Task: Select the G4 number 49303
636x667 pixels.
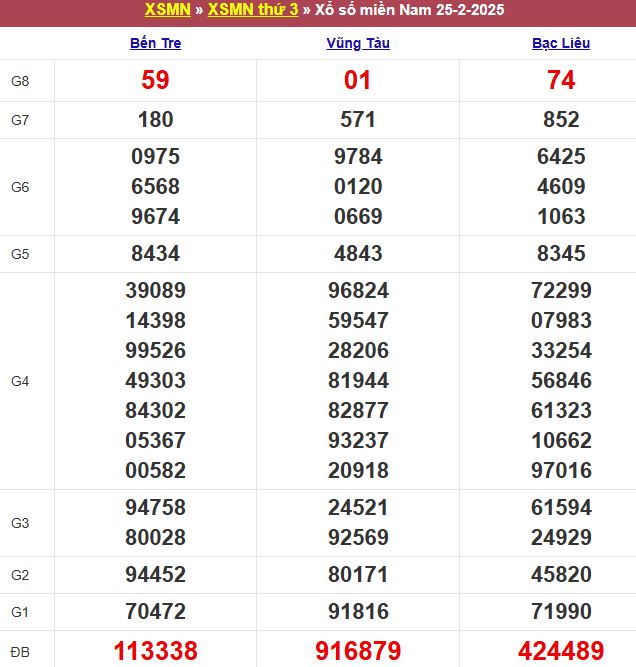Action: pyautogui.click(x=155, y=380)
